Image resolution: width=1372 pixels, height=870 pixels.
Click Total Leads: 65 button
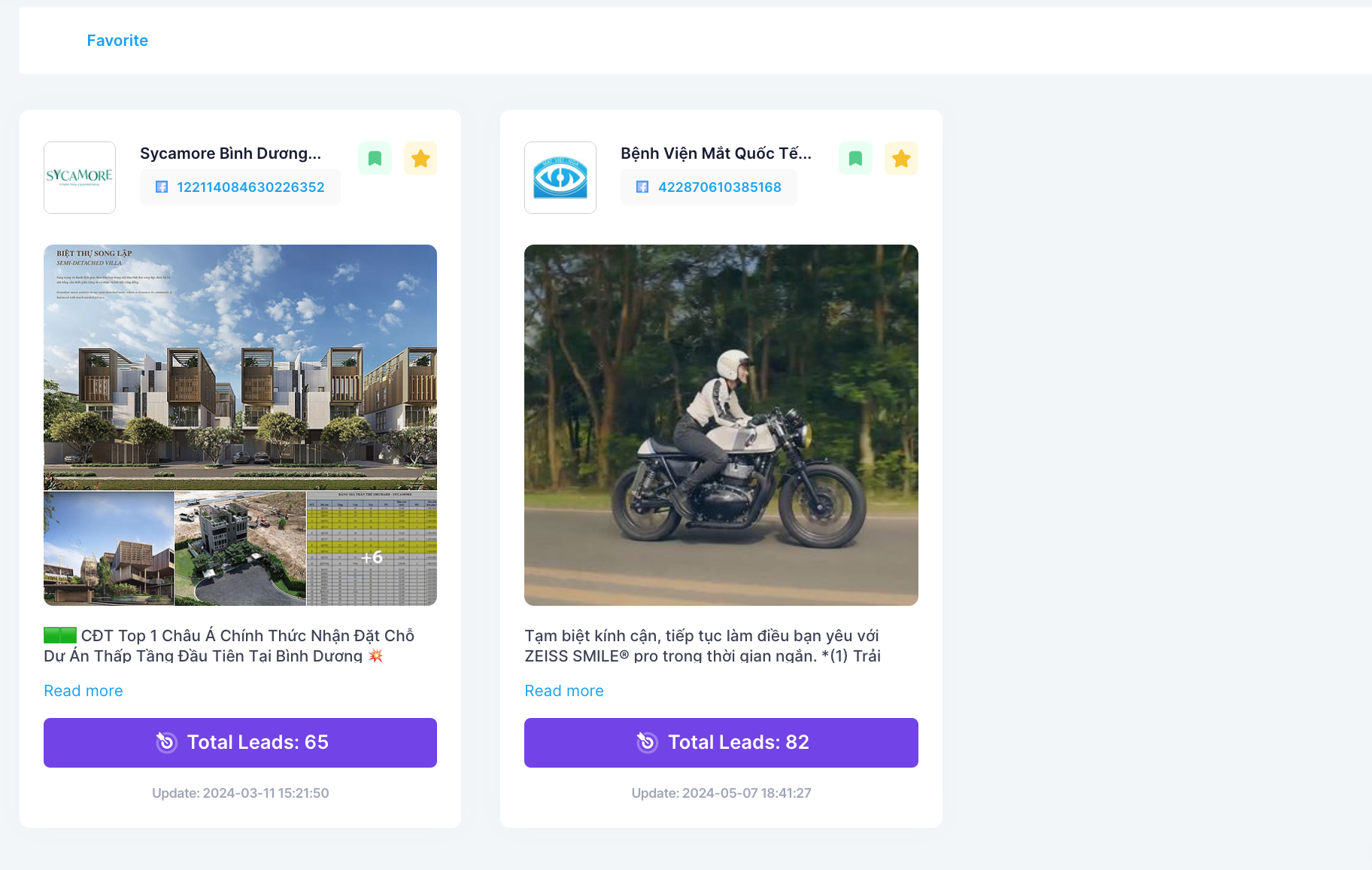[240, 743]
